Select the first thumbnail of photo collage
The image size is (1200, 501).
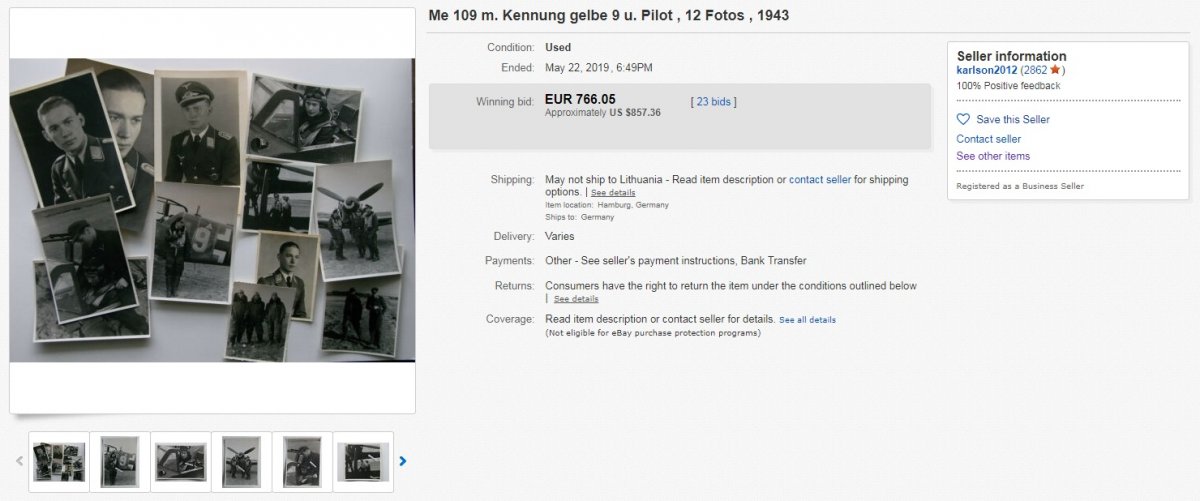tap(59, 461)
